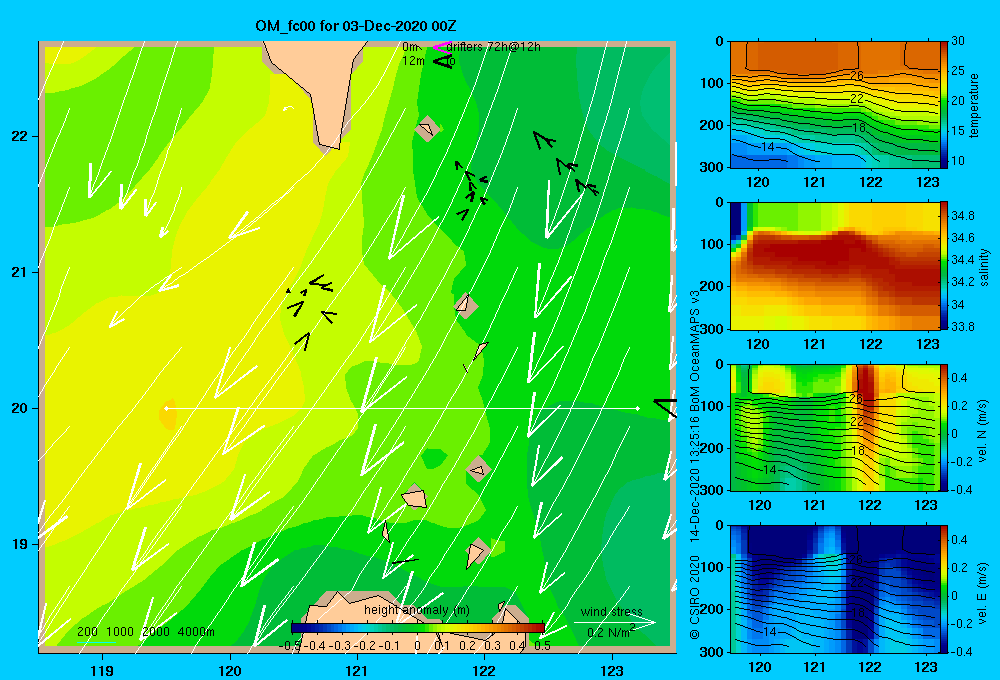
Task: Click latitude label 21 on map axis
Action: [x=19, y=272]
